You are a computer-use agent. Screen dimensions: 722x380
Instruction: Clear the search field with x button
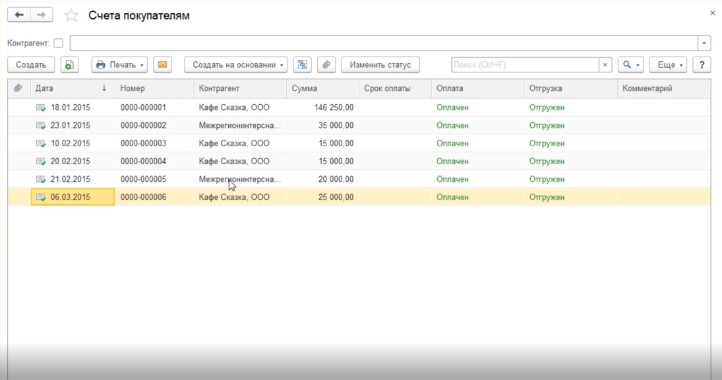point(605,65)
